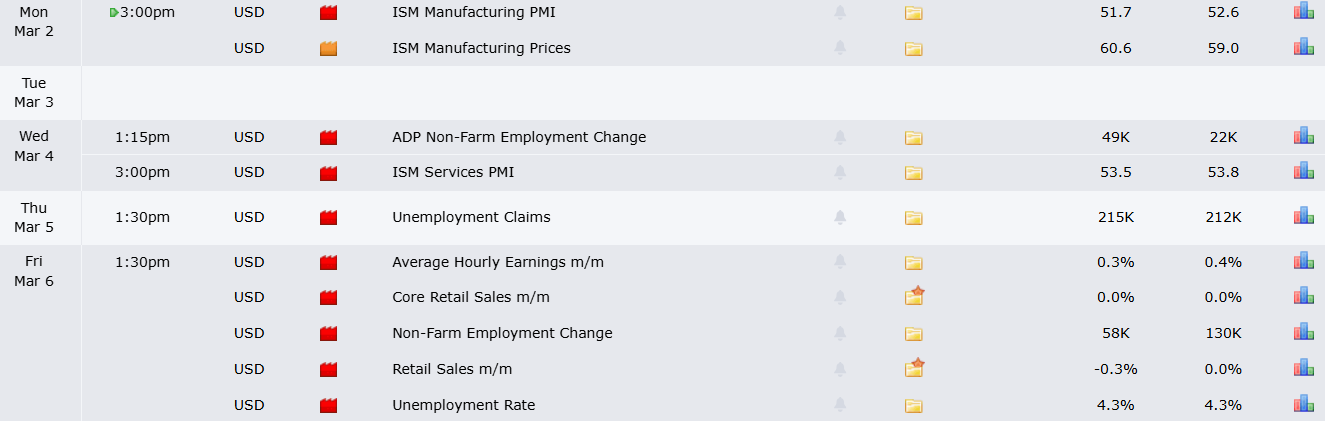Screen dimensions: 1325x421
Task: Toggle alert bell for Non-Farm Employment Change
Action: pos(840,333)
